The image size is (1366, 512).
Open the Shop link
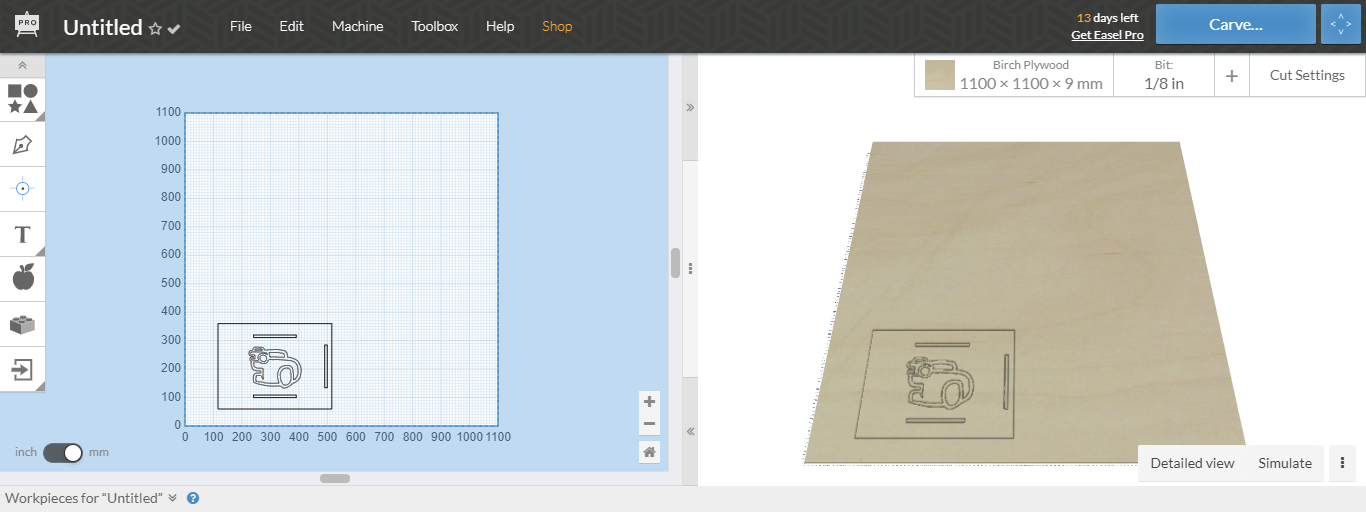[x=557, y=26]
